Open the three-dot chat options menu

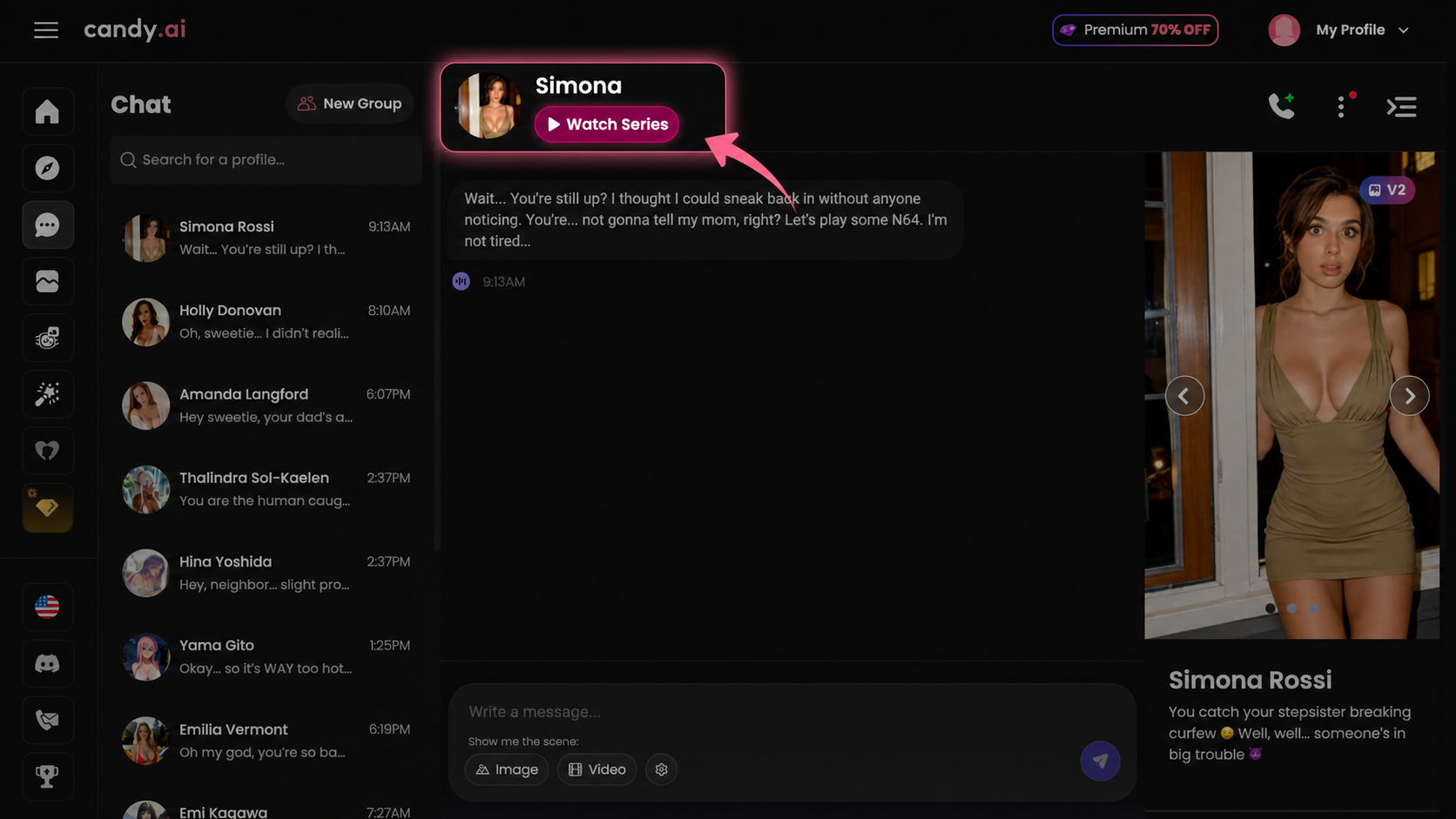[x=1341, y=106]
